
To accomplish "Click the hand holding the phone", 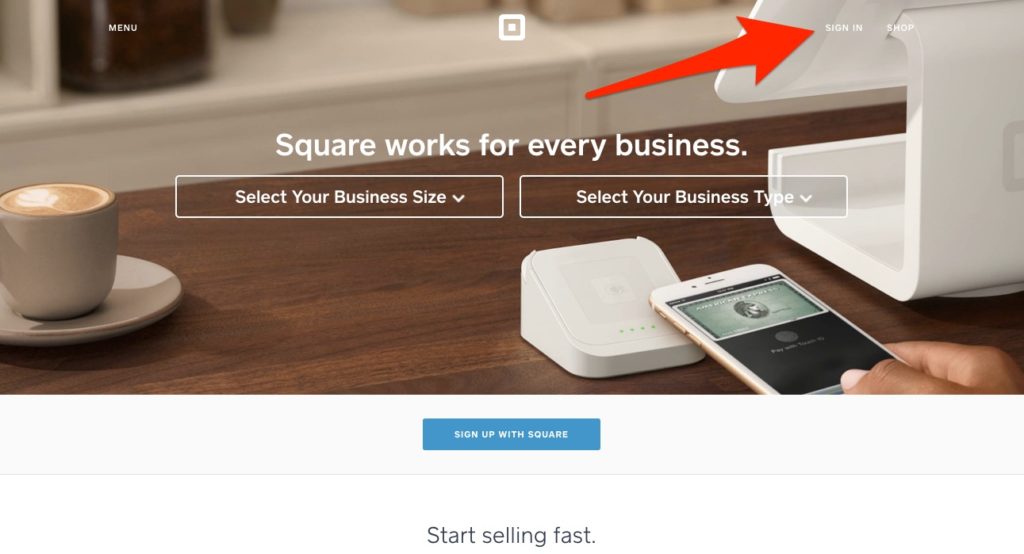I will (940, 369).
